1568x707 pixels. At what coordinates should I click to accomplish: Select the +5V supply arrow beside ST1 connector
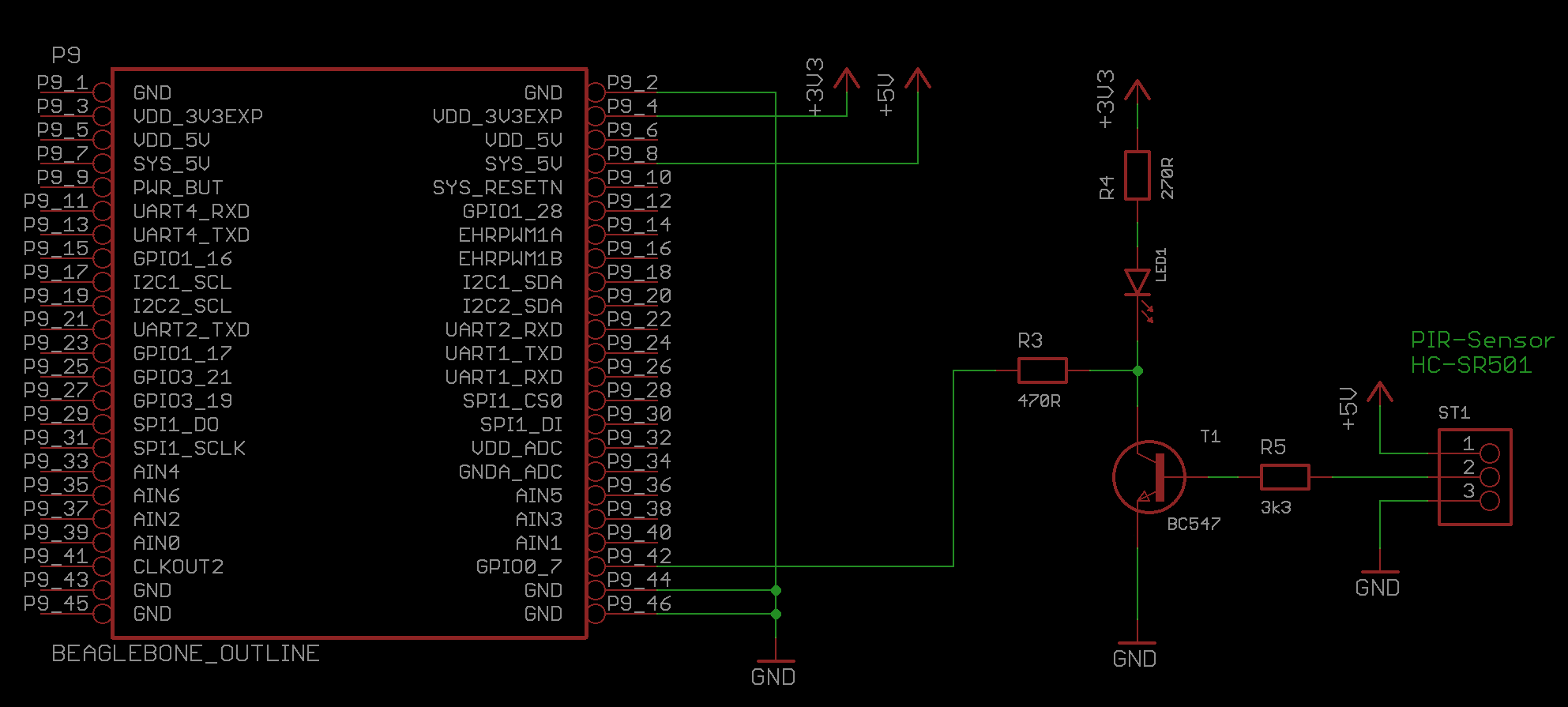1379,393
